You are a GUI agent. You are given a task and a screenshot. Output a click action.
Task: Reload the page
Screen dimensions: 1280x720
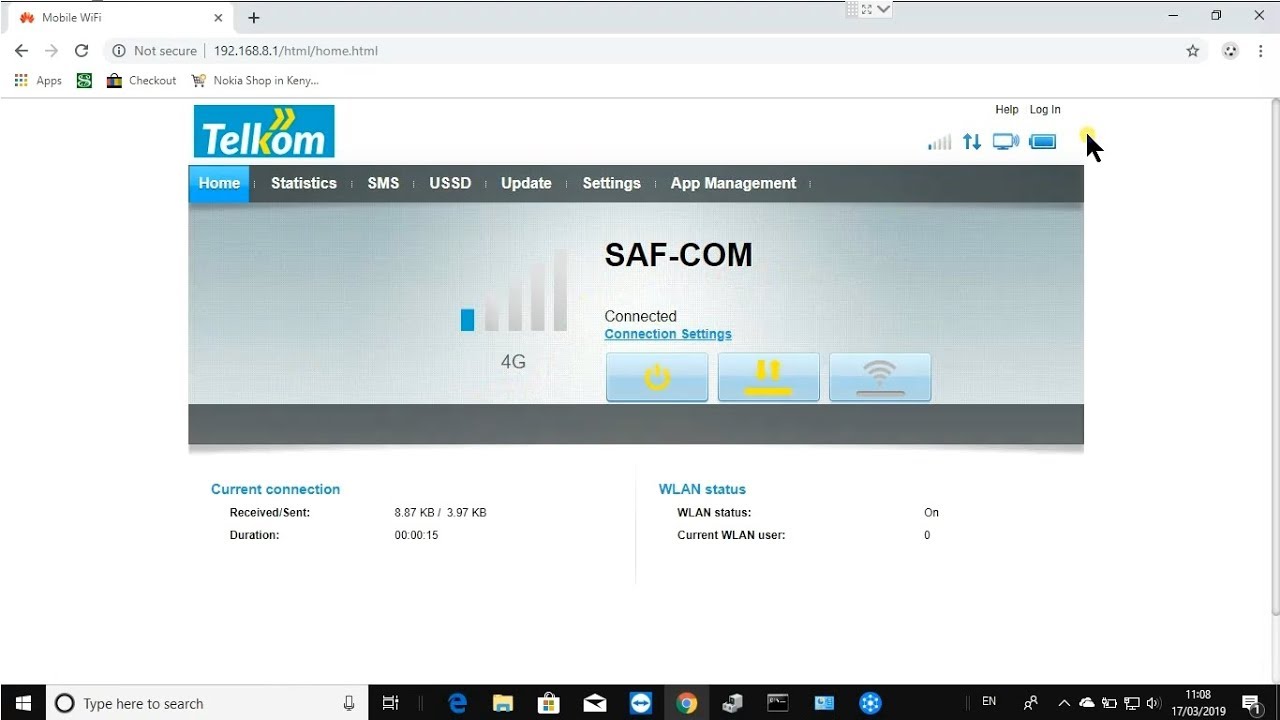pyautogui.click(x=82, y=51)
